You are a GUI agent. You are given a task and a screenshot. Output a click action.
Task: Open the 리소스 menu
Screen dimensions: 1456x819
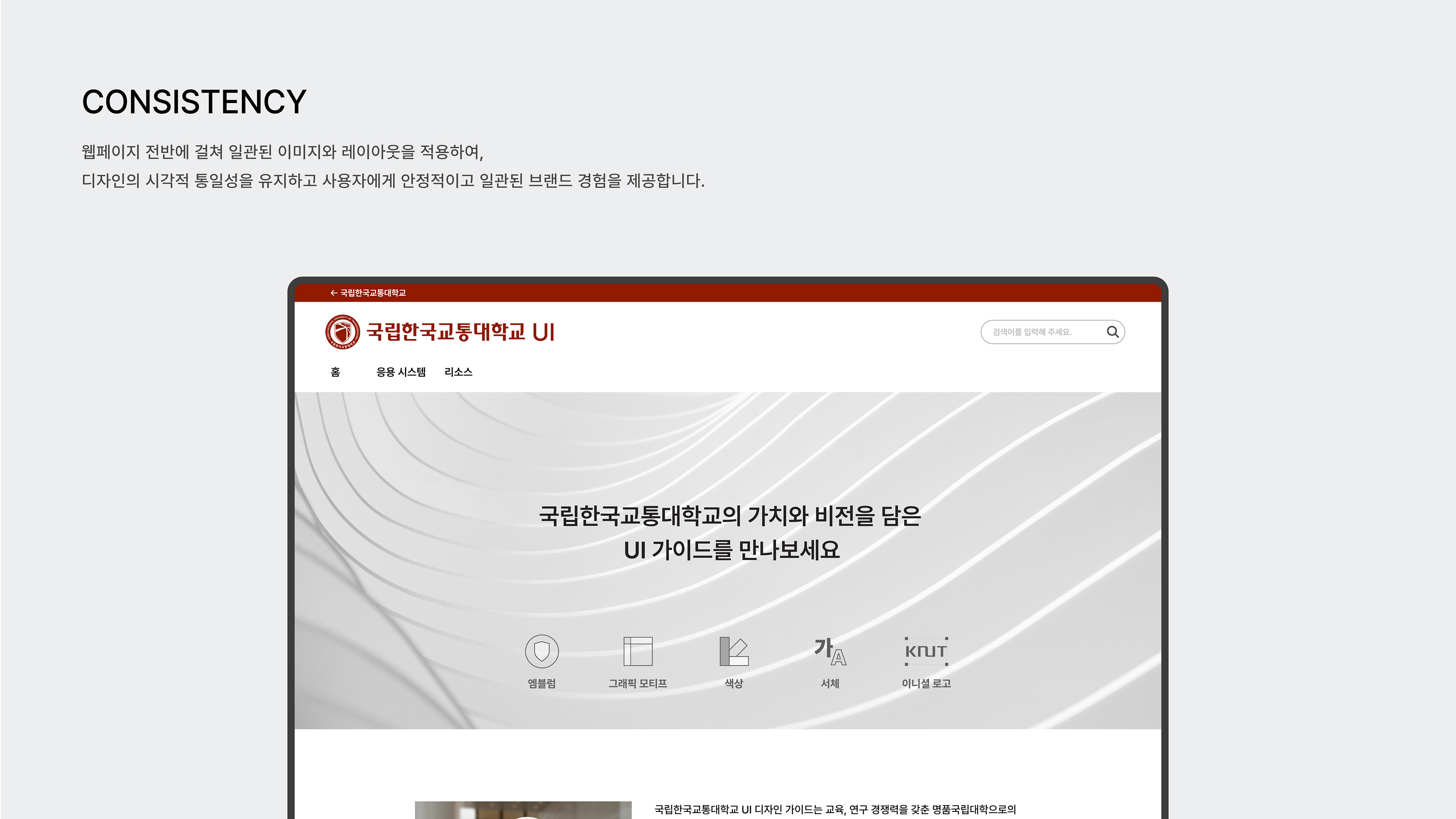[x=458, y=372]
